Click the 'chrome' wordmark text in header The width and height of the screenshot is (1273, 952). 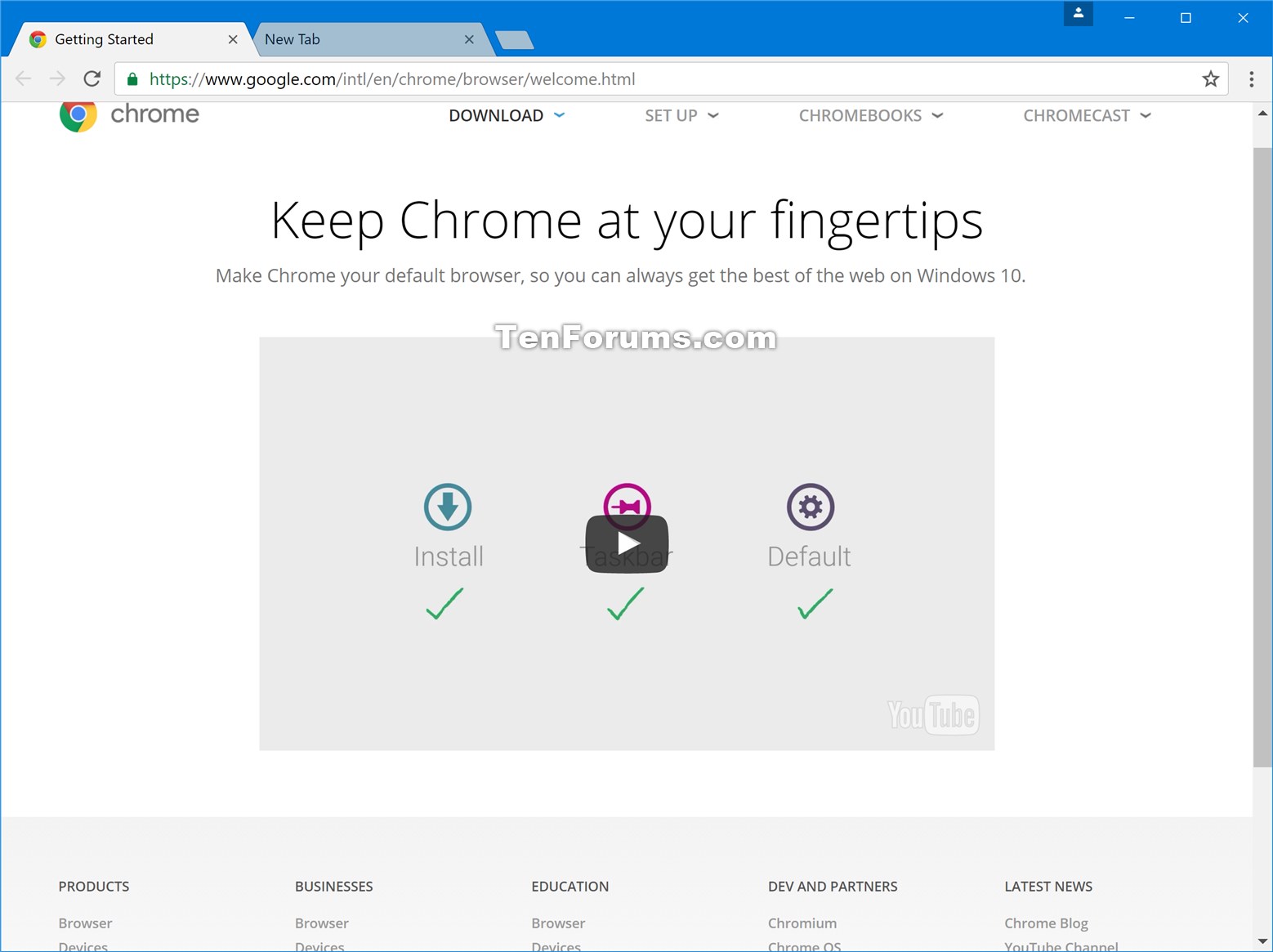pyautogui.click(x=154, y=114)
